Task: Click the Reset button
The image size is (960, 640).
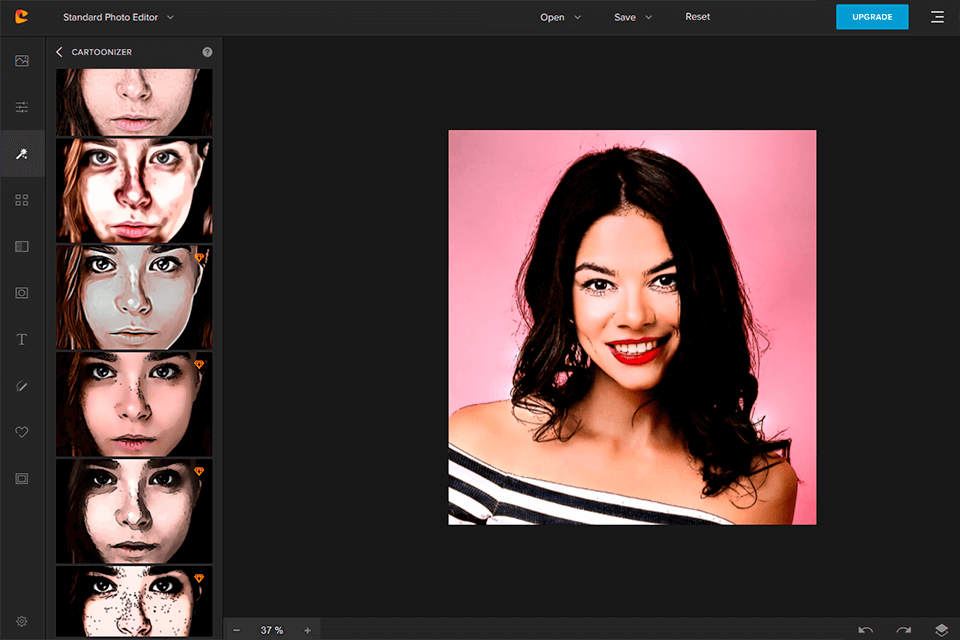Action: (x=698, y=17)
